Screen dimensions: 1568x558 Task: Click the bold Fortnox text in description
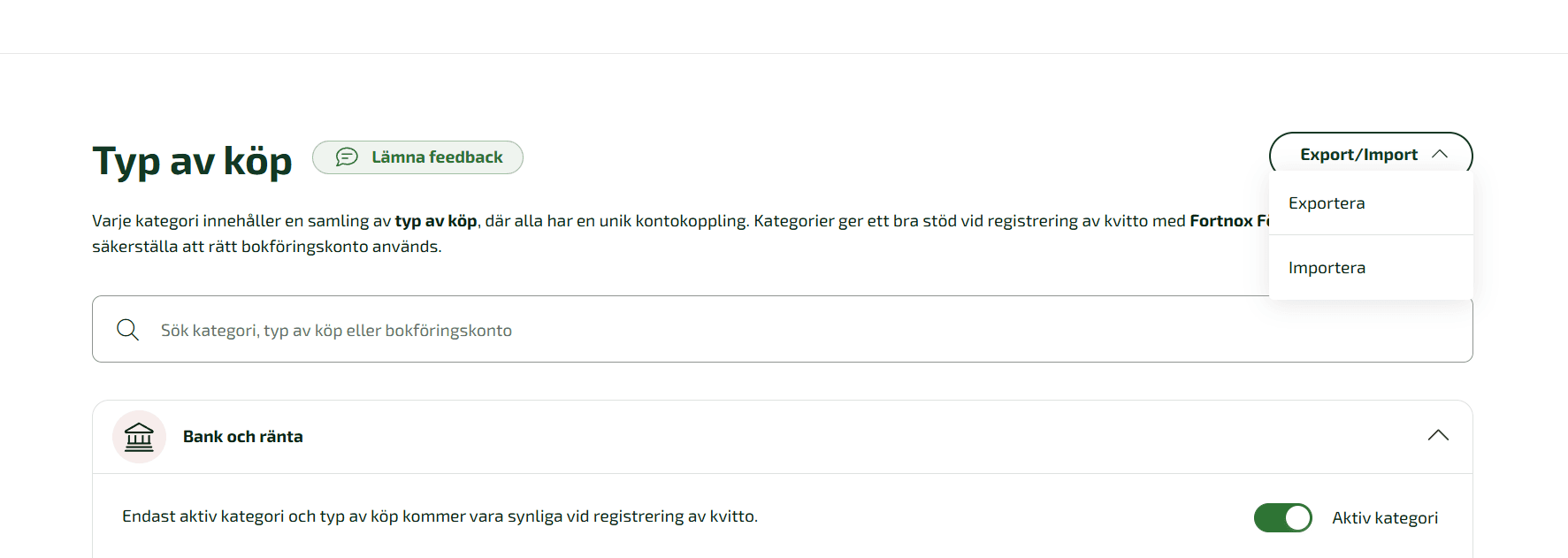click(x=1221, y=221)
